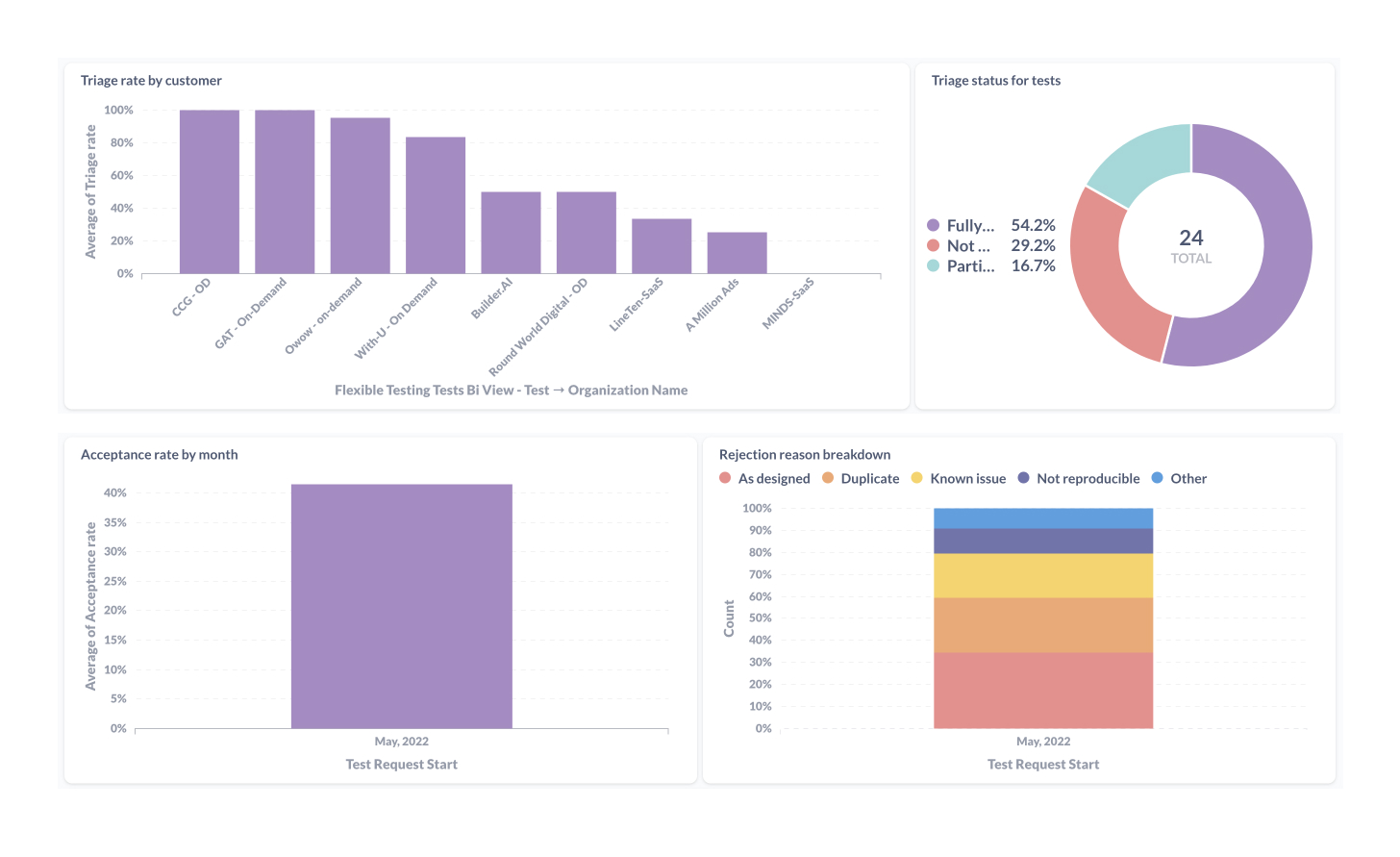Click the red Not legend dot
1400x857 pixels.
(x=933, y=246)
